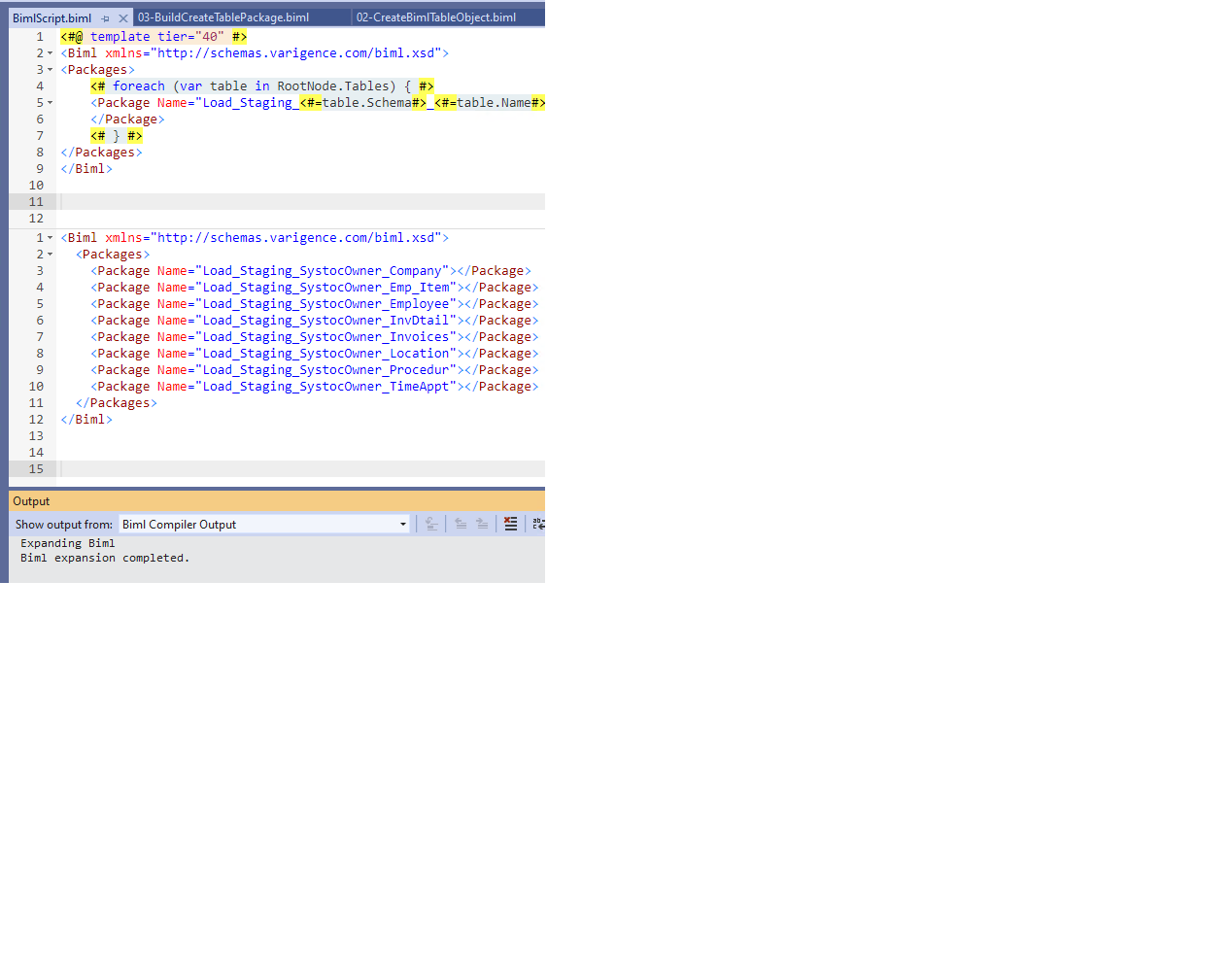This screenshot has height=957, width=1232.
Task: Click Load_Staging_SystocOwner_Invoices package line
Action: click(315, 337)
